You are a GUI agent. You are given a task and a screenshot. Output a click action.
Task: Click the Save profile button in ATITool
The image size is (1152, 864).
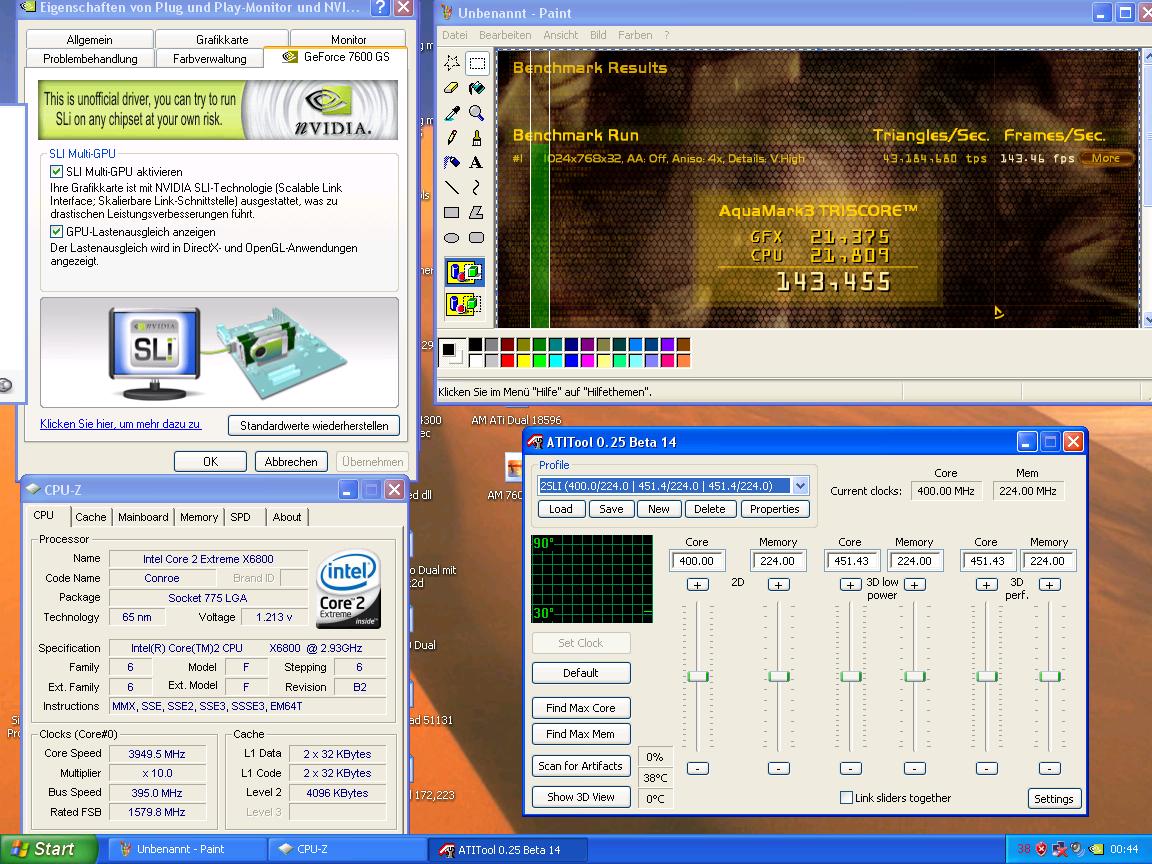[611, 509]
